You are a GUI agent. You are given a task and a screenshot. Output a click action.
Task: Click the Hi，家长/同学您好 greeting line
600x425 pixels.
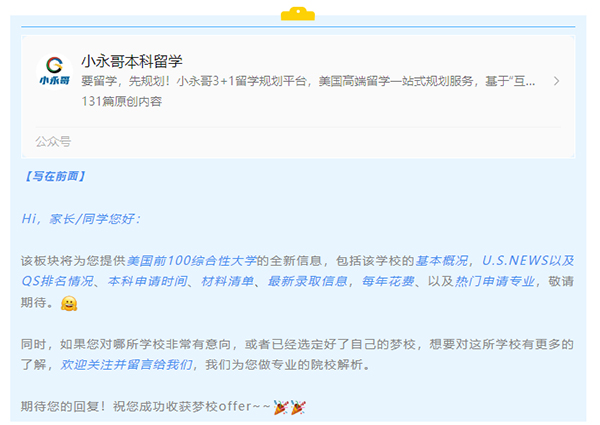tap(82, 219)
